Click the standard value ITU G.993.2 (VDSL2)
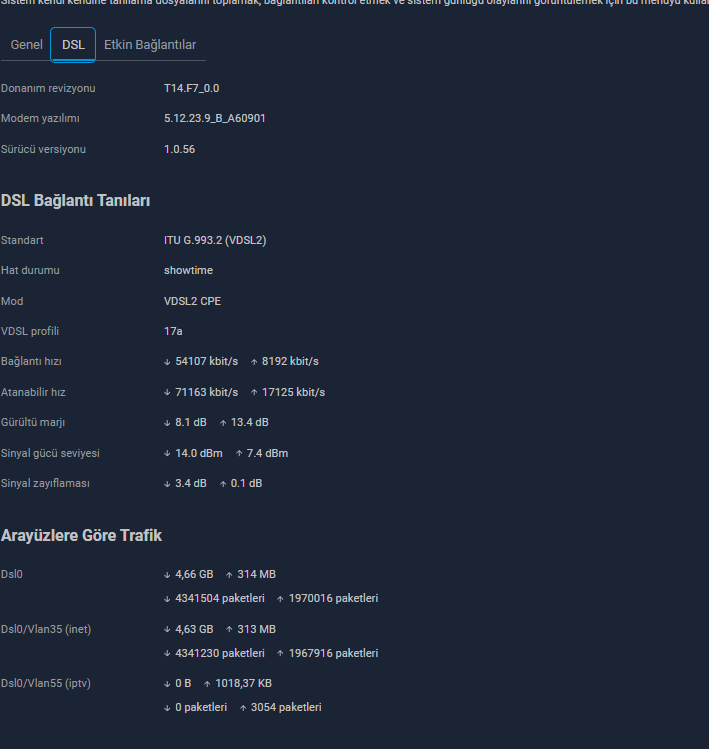 coord(215,240)
